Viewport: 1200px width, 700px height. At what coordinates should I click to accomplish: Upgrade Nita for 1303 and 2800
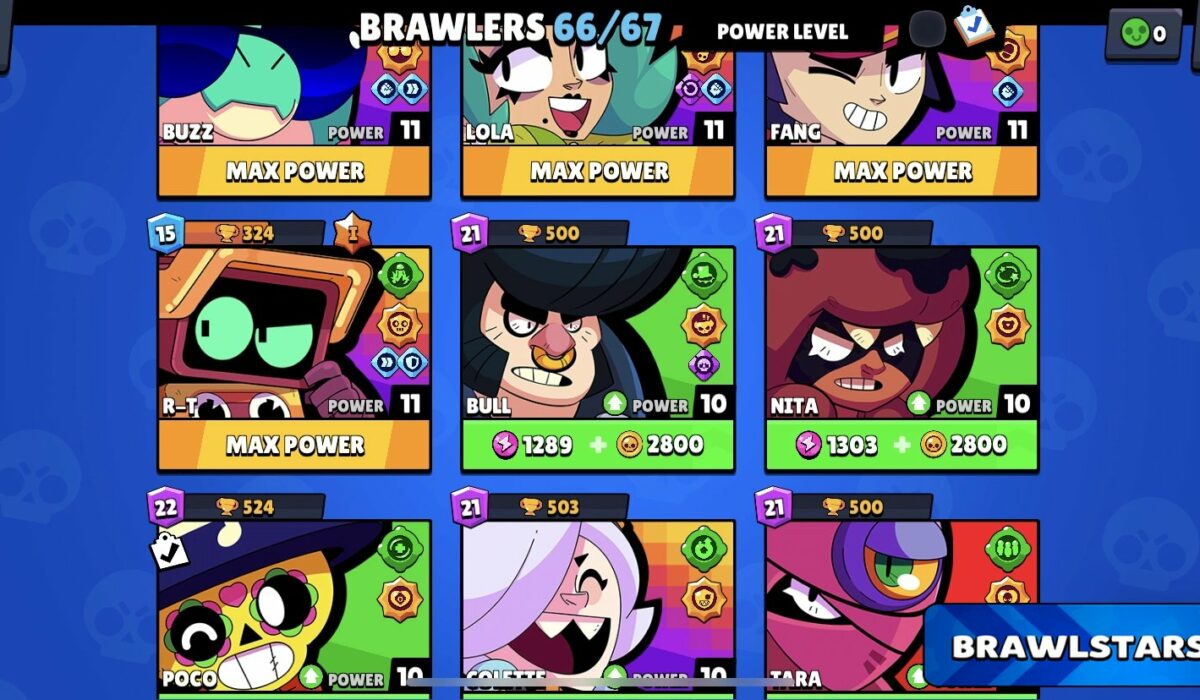click(902, 445)
